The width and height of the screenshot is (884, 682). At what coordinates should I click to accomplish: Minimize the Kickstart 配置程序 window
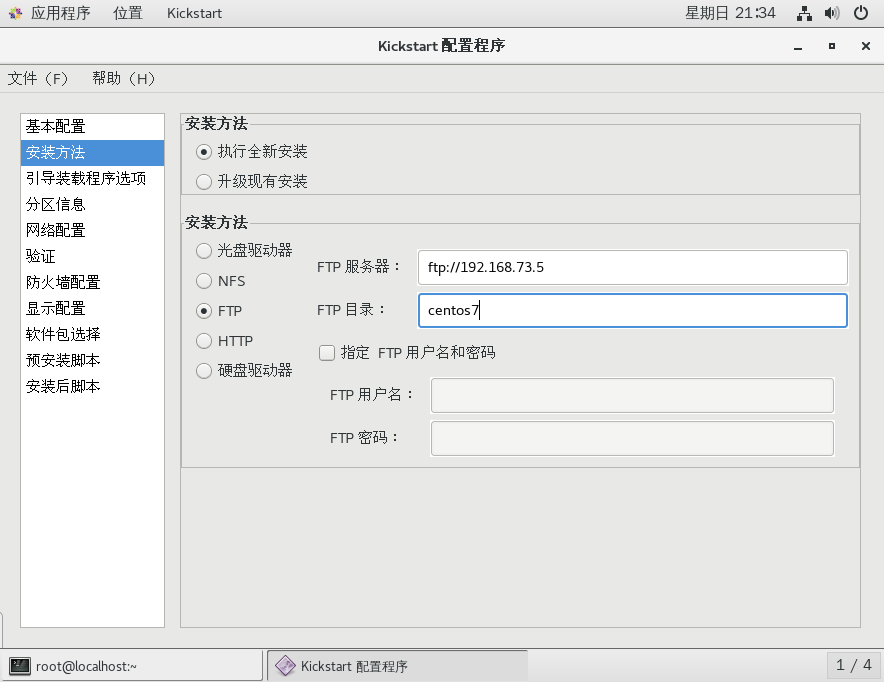pyautogui.click(x=798, y=46)
